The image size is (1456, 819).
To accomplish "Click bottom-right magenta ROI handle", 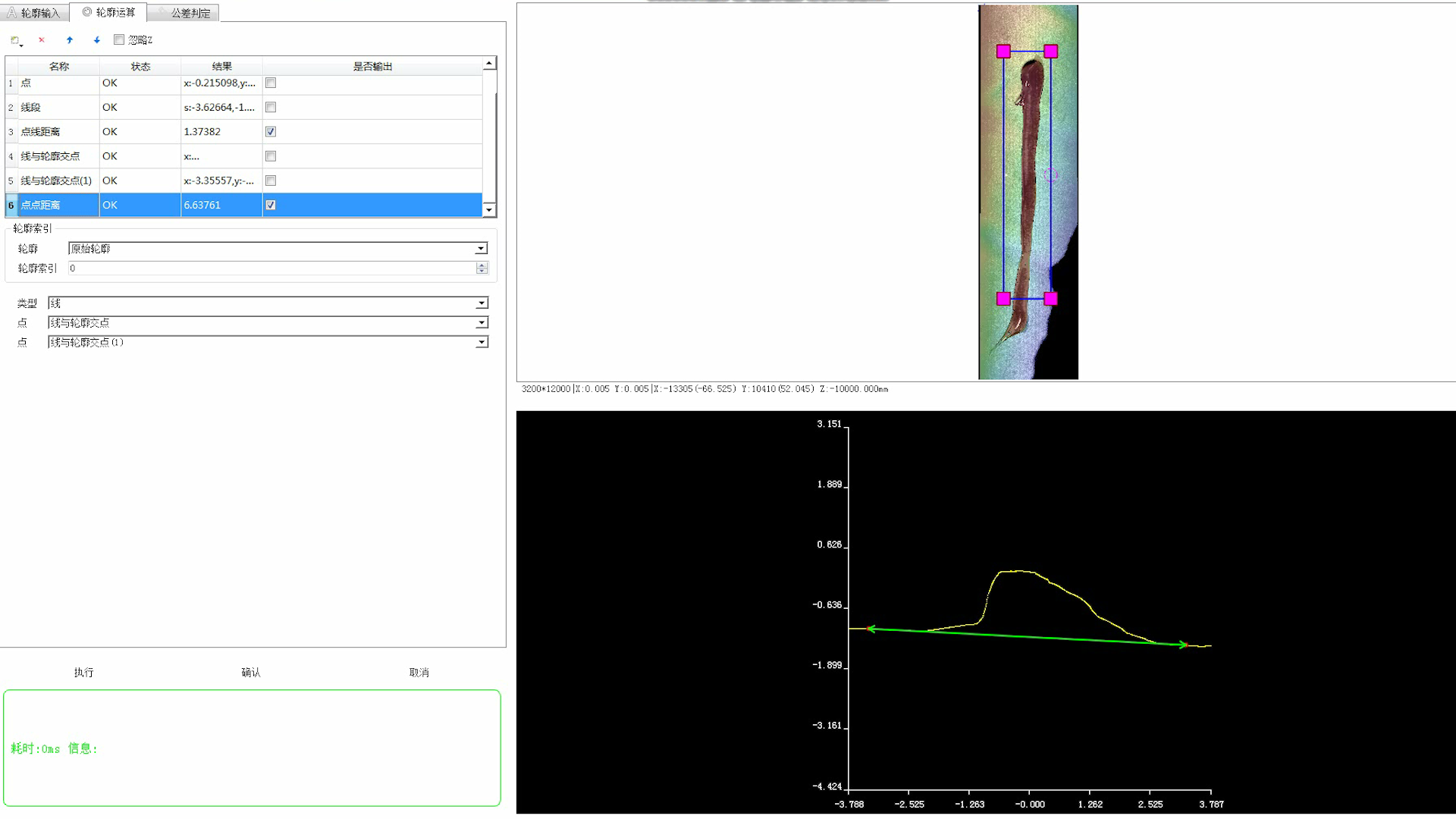I will (x=1050, y=299).
